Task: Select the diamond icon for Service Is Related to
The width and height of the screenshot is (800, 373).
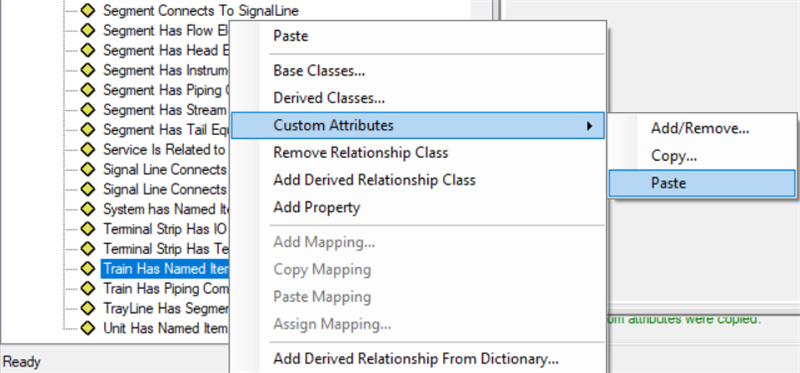Action: coord(88,150)
